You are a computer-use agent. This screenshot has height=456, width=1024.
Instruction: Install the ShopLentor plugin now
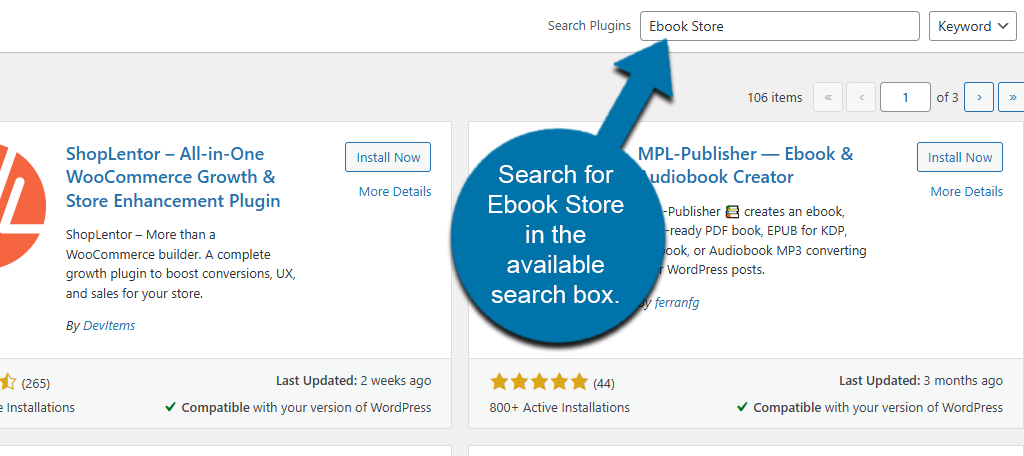[388, 157]
